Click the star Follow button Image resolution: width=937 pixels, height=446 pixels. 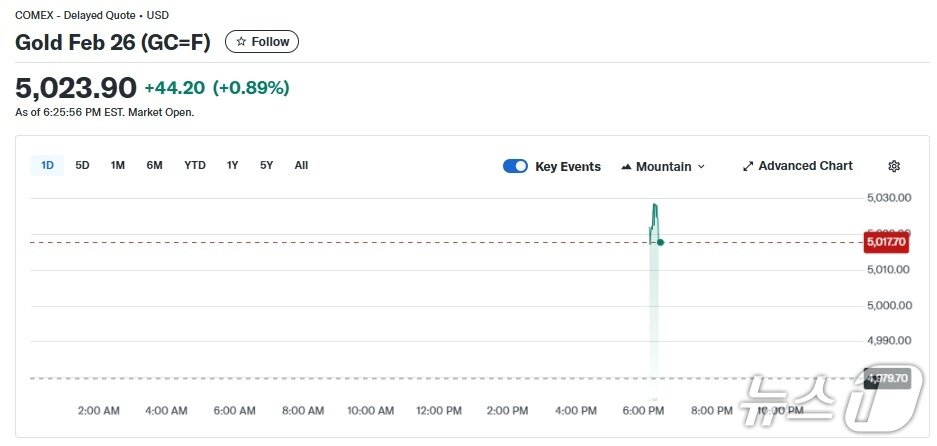pos(262,42)
